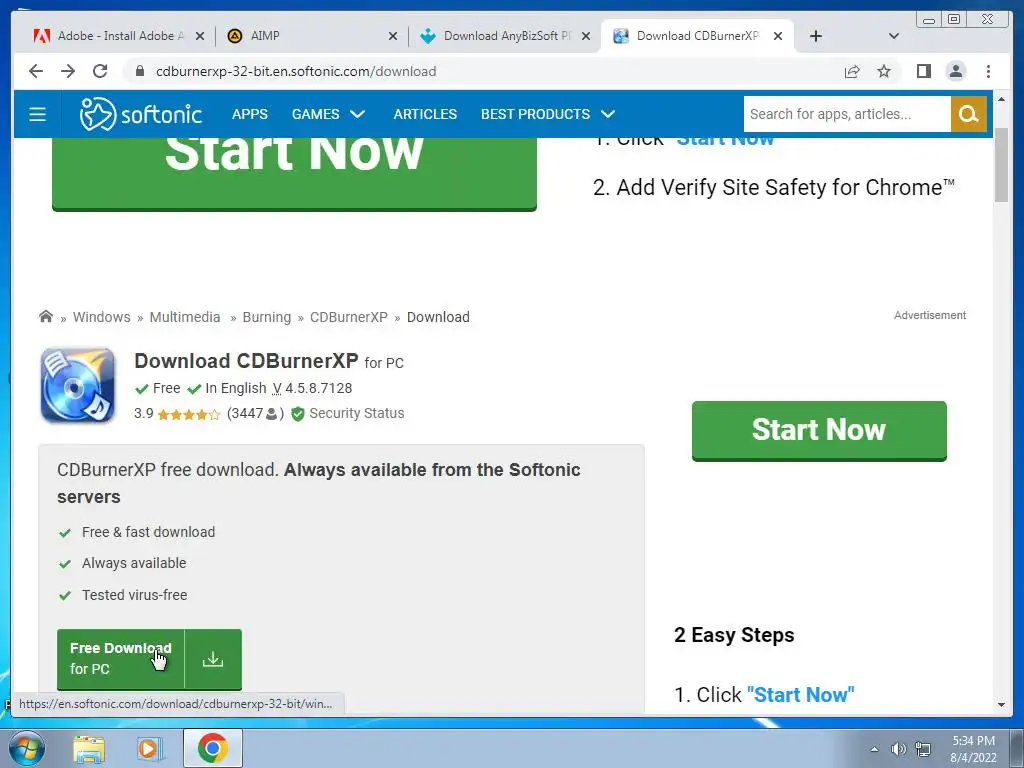This screenshot has height=768, width=1024.
Task: Click the home icon in breadcrumb
Action: pyautogui.click(x=46, y=317)
